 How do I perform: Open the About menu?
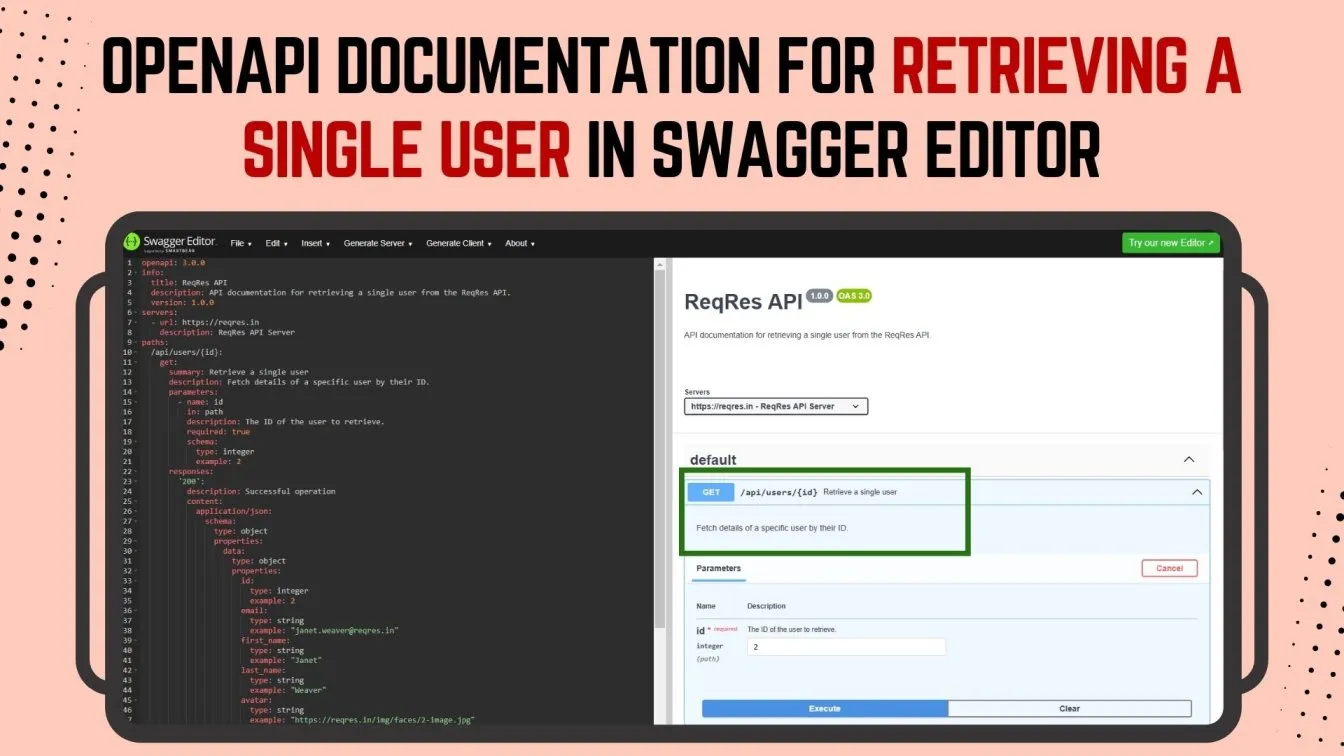520,243
